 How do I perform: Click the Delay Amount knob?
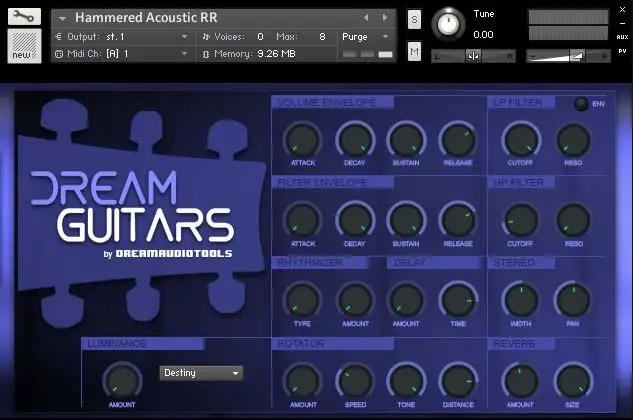coord(407,301)
